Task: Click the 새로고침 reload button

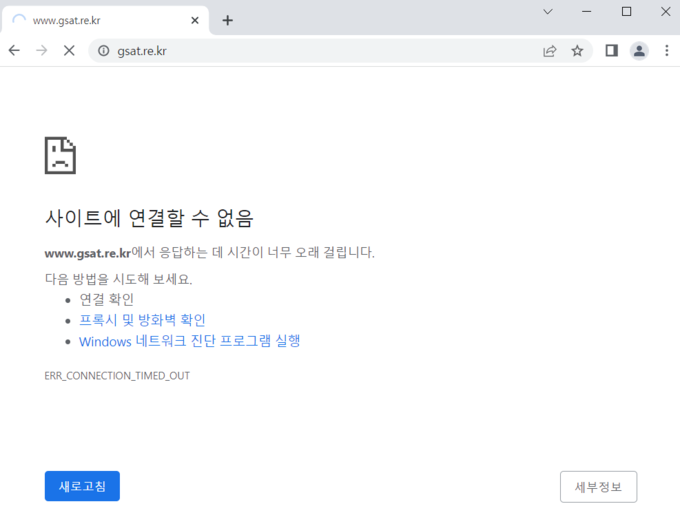Action: pyautogui.click(x=82, y=486)
